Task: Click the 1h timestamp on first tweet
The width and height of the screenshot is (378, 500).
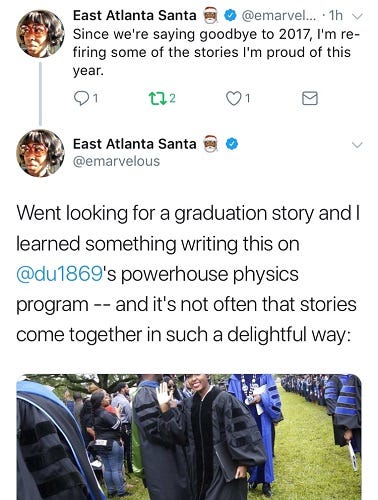Action: (335, 16)
